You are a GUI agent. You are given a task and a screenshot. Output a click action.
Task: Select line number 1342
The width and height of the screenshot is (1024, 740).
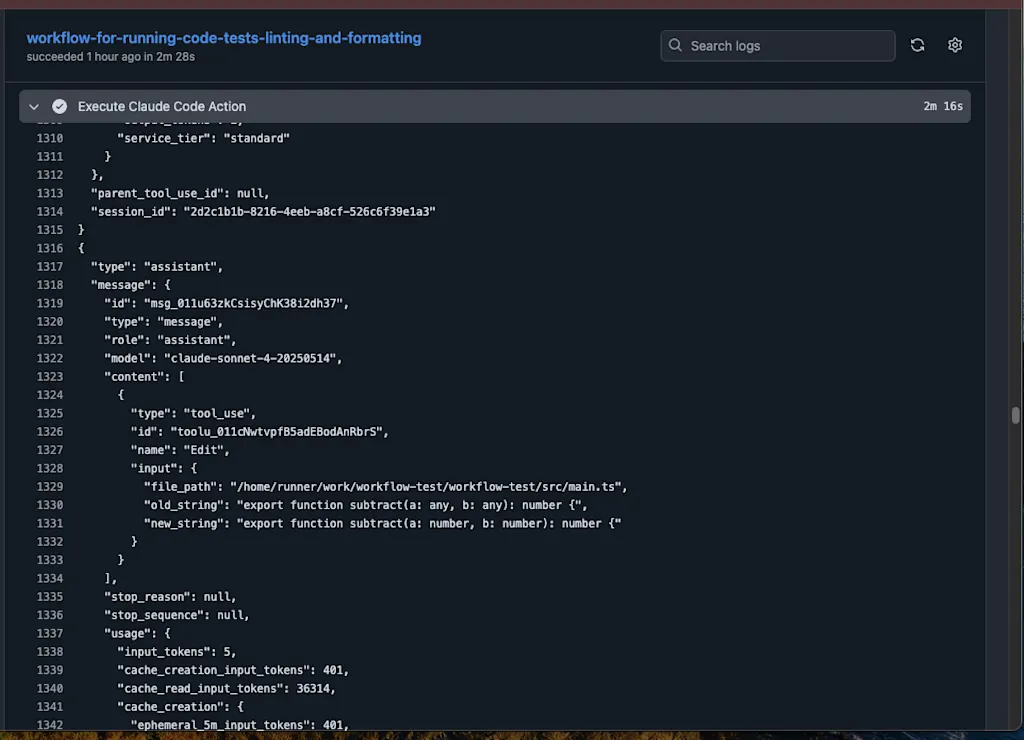coord(50,725)
